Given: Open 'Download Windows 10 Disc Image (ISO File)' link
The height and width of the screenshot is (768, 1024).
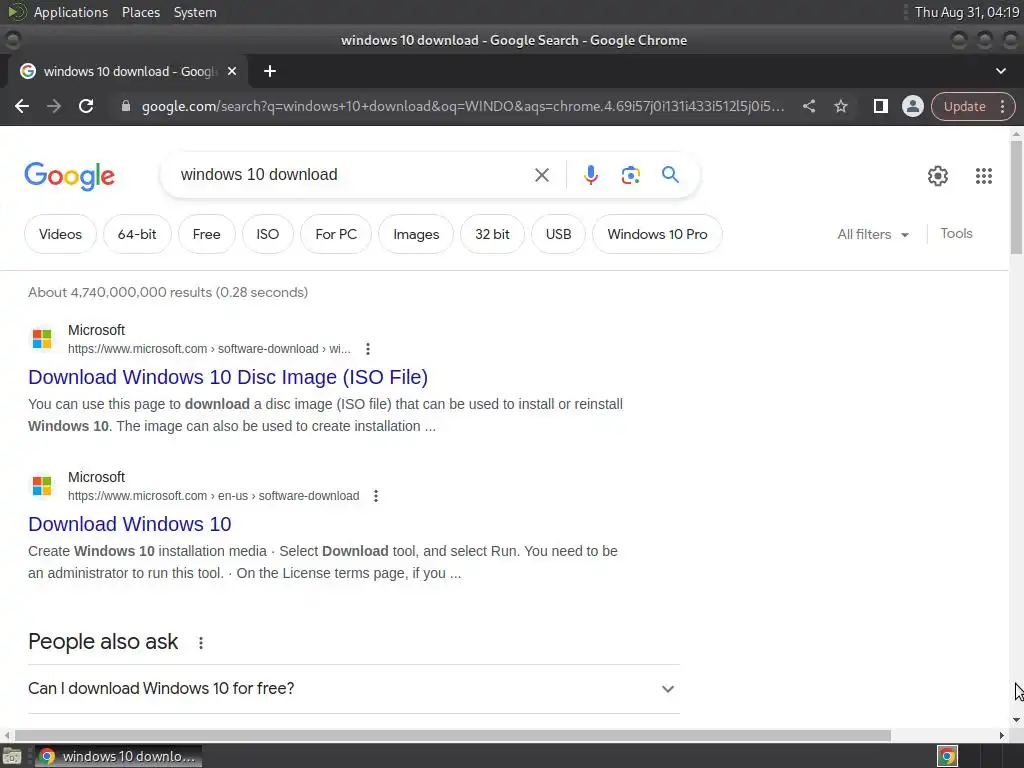Looking at the screenshot, I should tap(228, 377).
